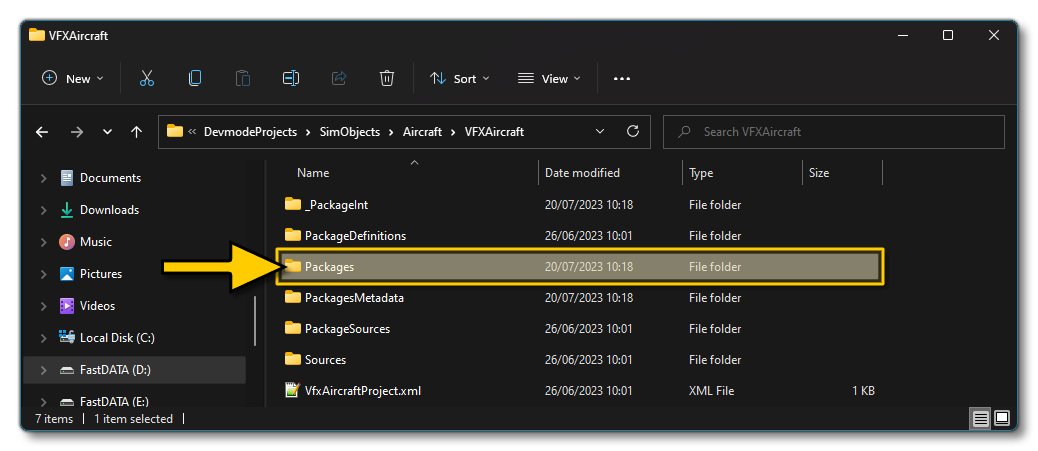Open the Sort dropdown menu
Screen dimensions: 1038x451
coord(459,78)
